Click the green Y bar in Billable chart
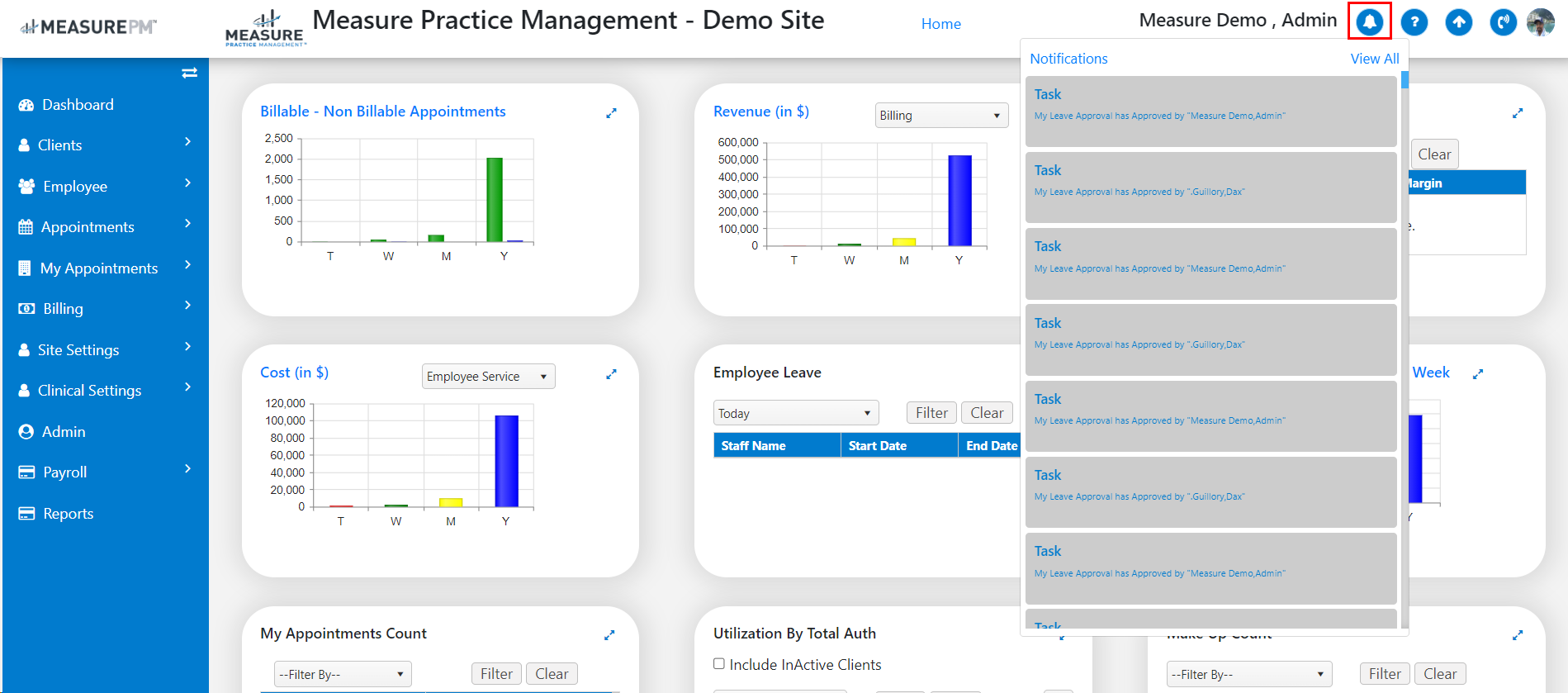The width and height of the screenshot is (1568, 693). click(x=495, y=200)
